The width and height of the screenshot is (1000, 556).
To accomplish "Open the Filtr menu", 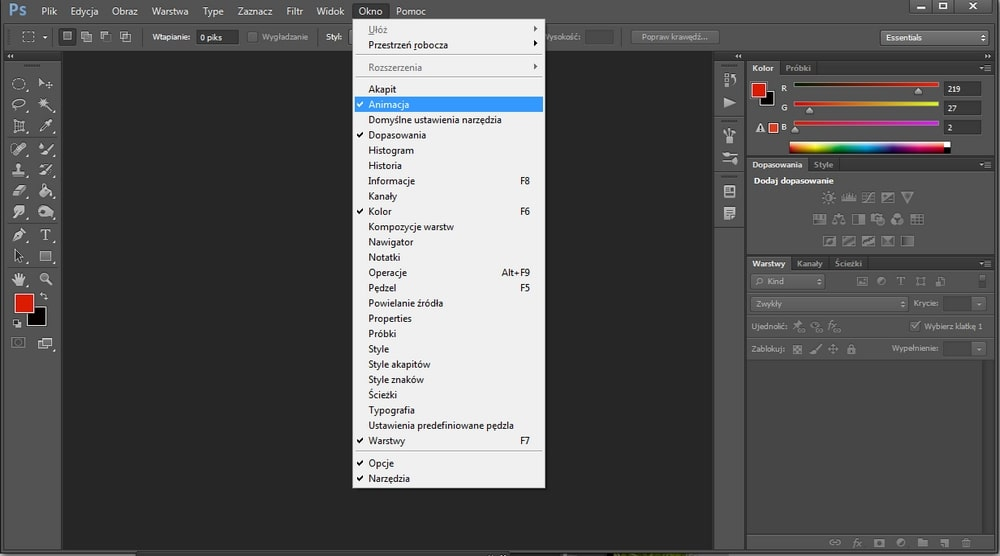I will pos(295,11).
